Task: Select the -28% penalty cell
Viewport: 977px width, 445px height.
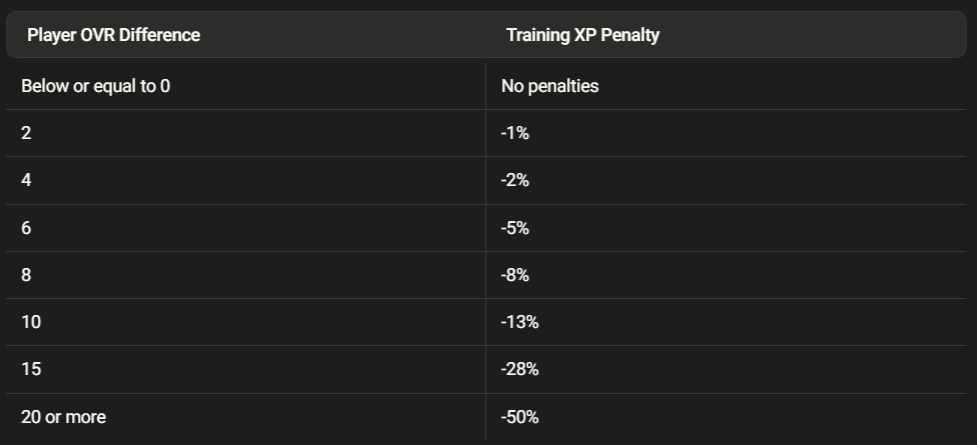Action: click(x=520, y=369)
